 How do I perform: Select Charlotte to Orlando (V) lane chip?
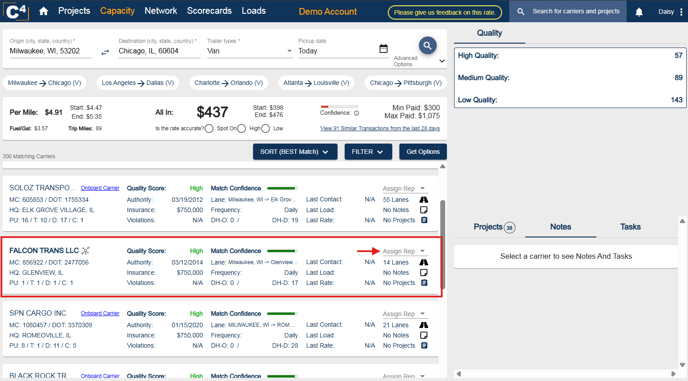[229, 83]
